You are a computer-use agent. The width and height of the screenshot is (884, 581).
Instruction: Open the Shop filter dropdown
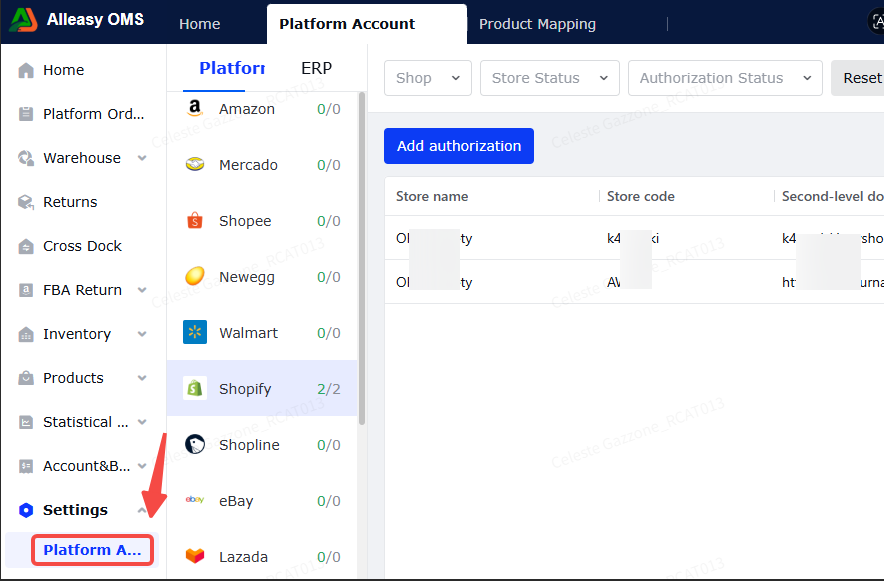pos(428,78)
